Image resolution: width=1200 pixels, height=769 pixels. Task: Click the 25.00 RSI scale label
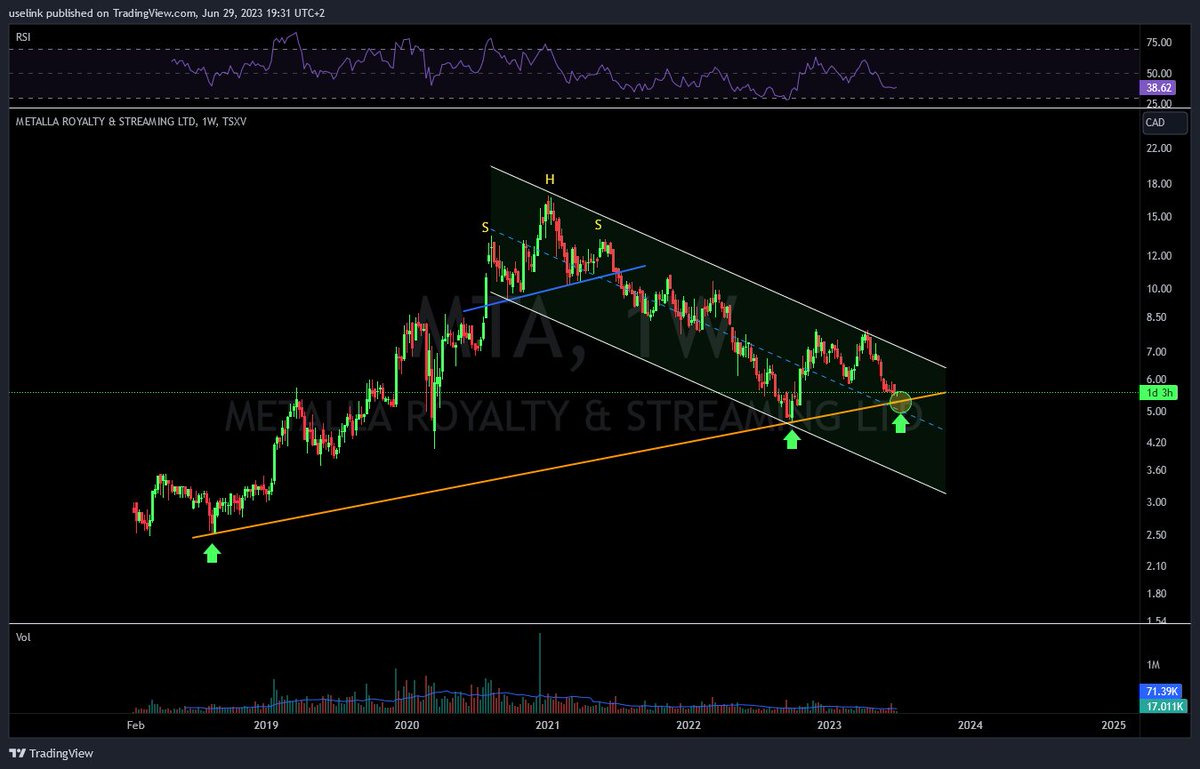(x=1159, y=103)
